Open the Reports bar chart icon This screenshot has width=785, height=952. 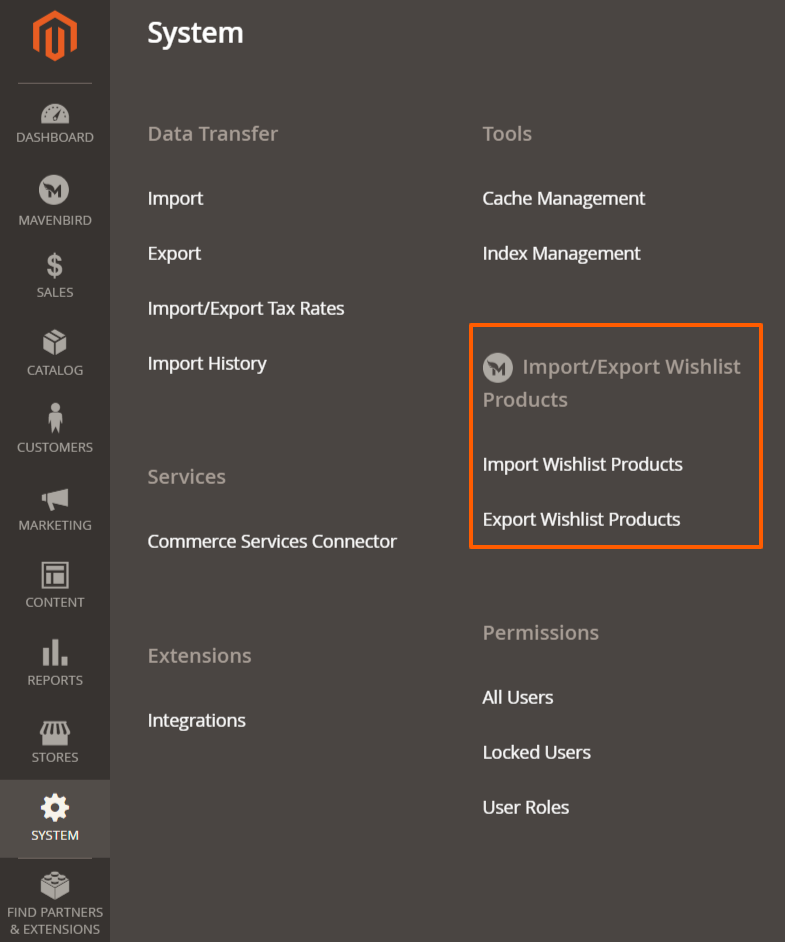point(55,652)
